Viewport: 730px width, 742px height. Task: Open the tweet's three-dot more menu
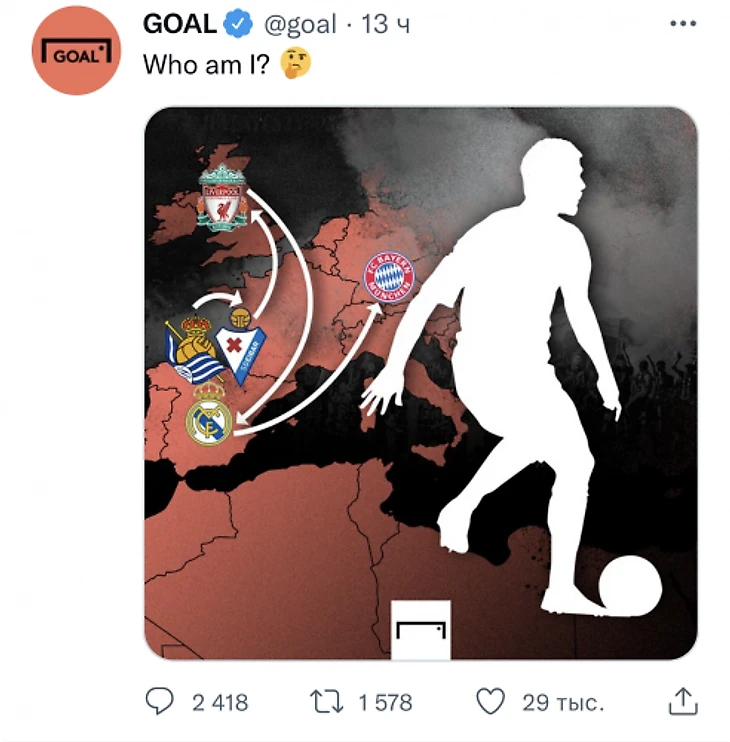[682, 24]
